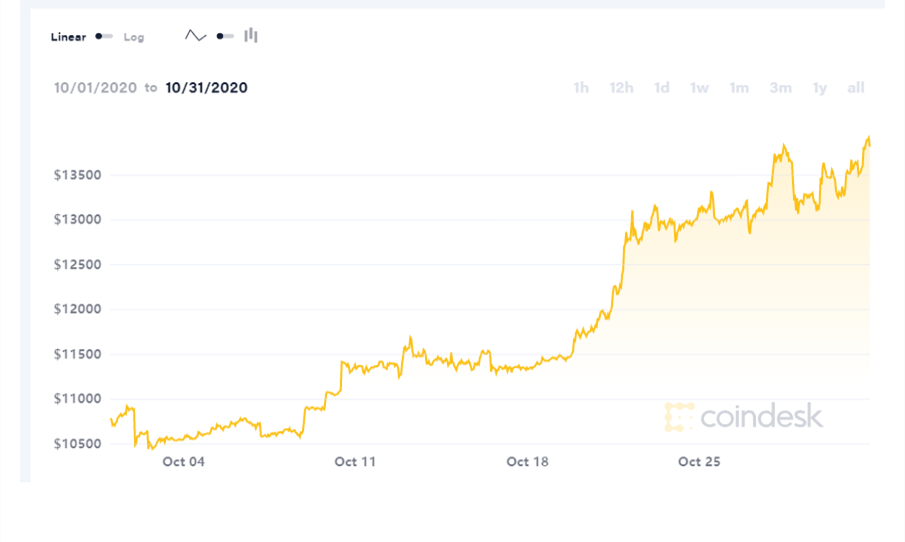Toggle the line/candlestick chart switch
This screenshot has width=905, height=542.
224,36
